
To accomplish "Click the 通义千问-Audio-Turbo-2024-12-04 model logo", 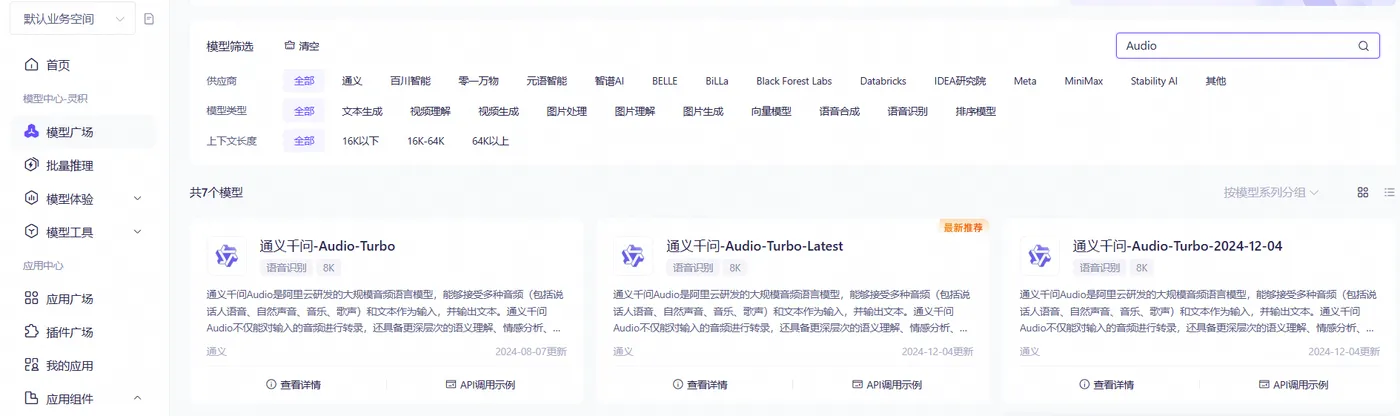I will click(1040, 256).
